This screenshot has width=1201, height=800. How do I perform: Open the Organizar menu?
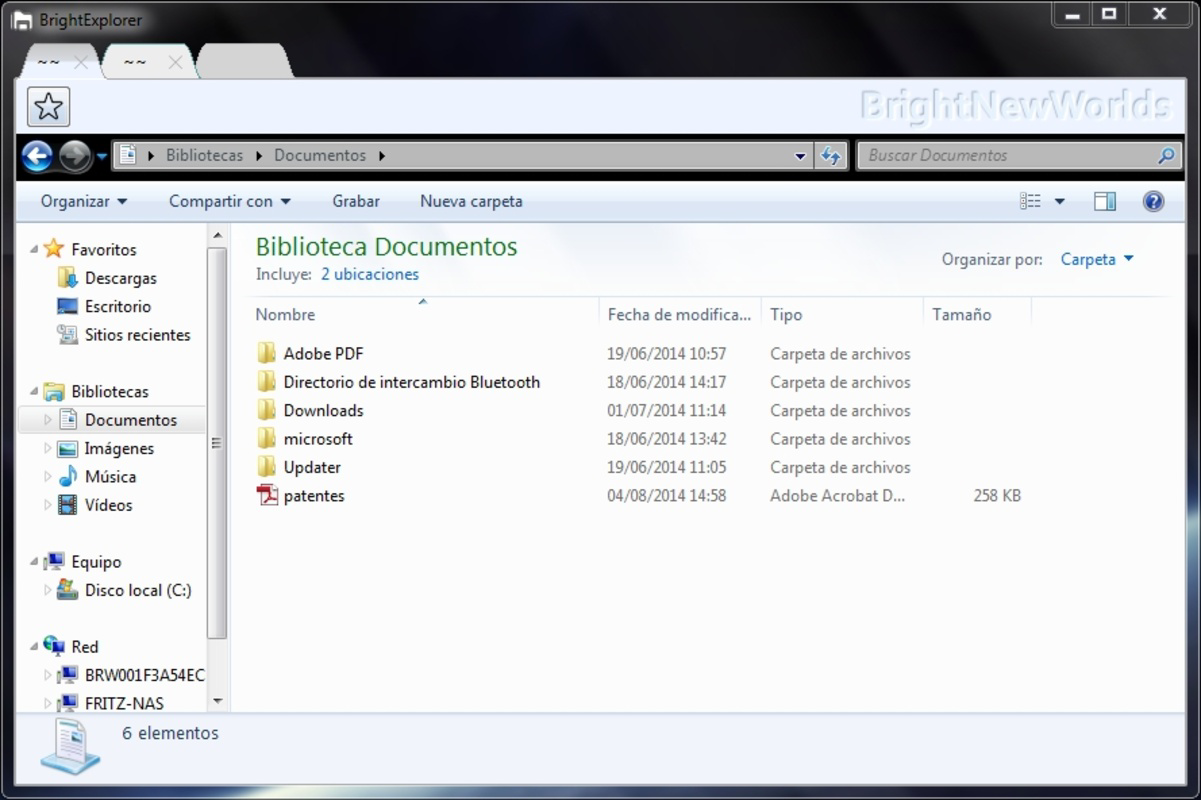coord(84,201)
